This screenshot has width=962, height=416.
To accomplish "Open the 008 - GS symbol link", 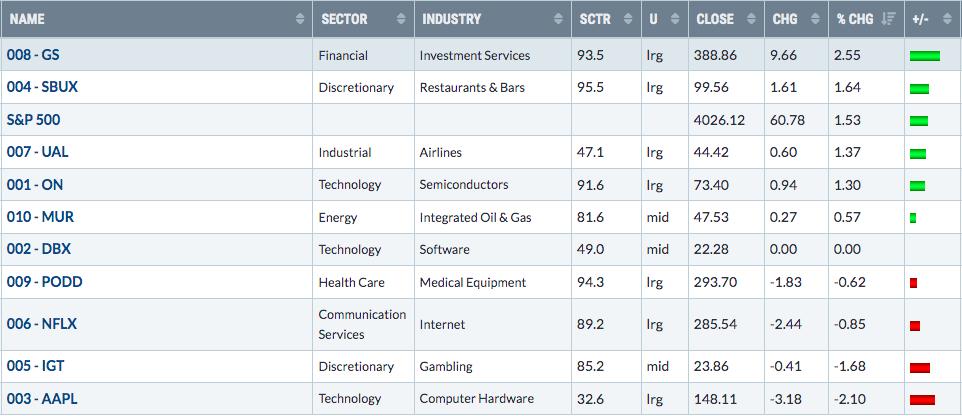I will 33,55.
